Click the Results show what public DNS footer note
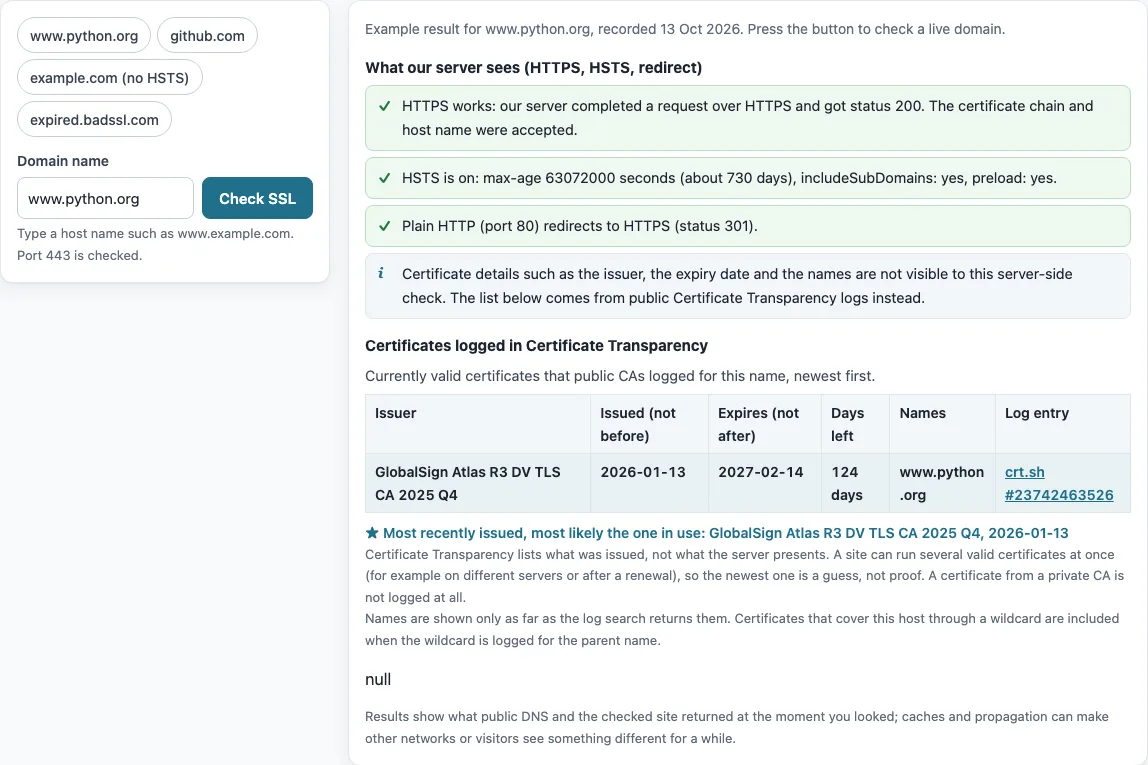Viewport: 1148px width, 765px height. coord(737,727)
